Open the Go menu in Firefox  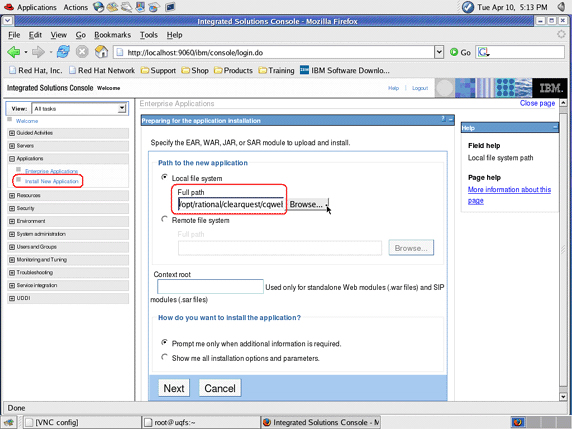pyautogui.click(x=81, y=35)
